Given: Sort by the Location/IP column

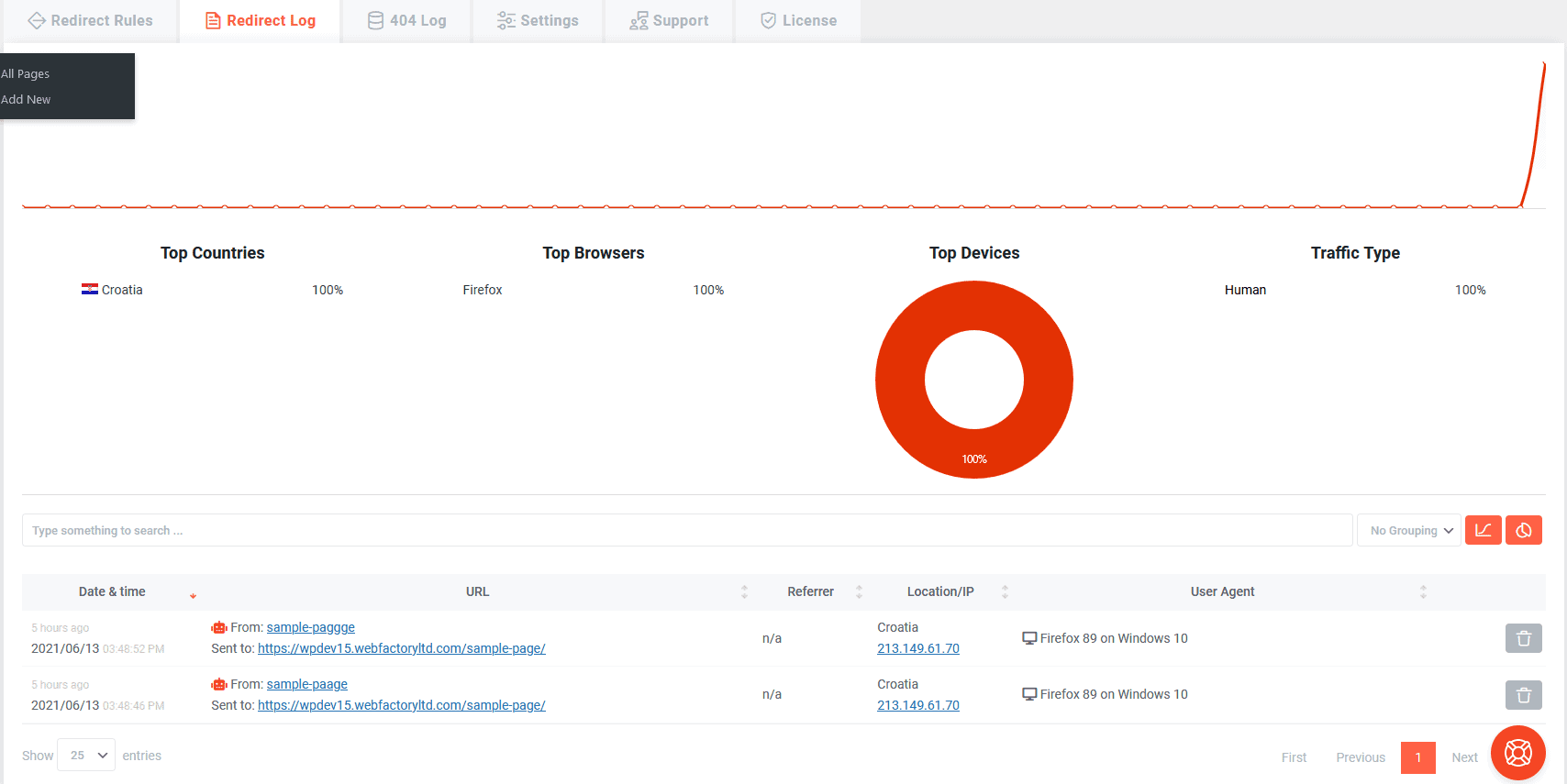Looking at the screenshot, I should point(940,592).
